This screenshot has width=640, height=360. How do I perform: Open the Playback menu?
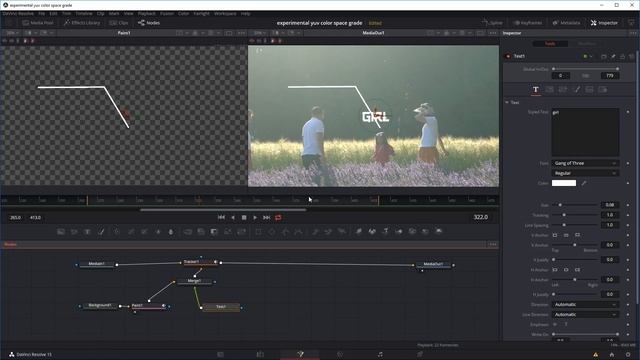(x=147, y=13)
